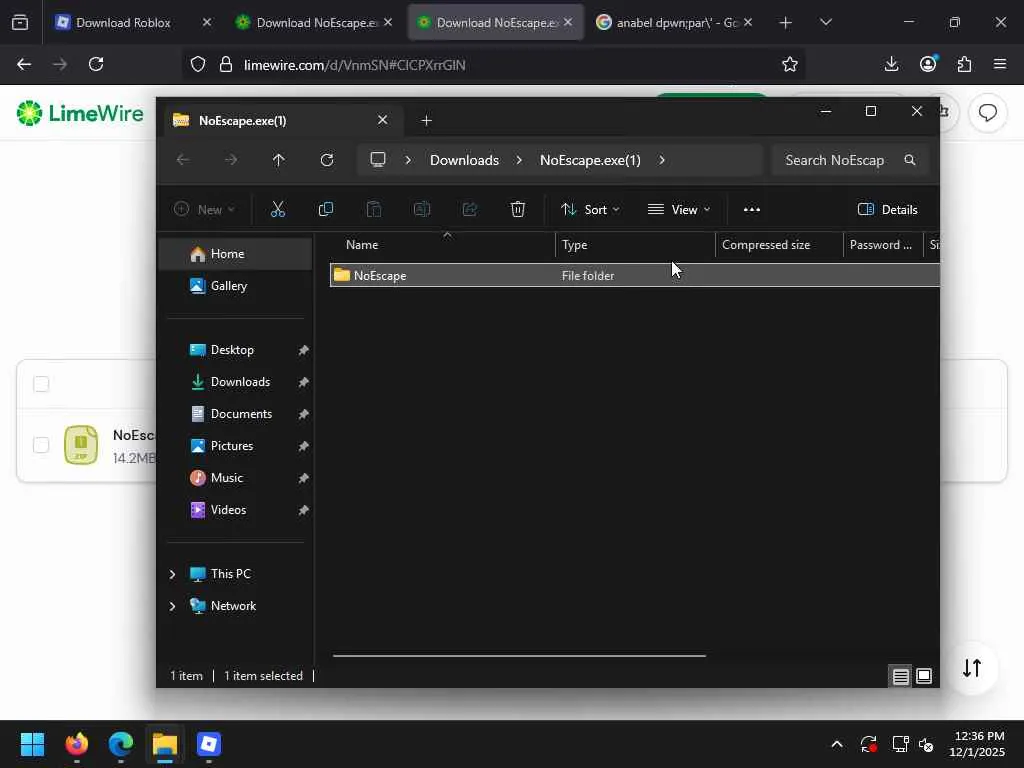Image resolution: width=1024 pixels, height=768 pixels.
Task: Expand the This PC tree node
Action: (x=172, y=574)
